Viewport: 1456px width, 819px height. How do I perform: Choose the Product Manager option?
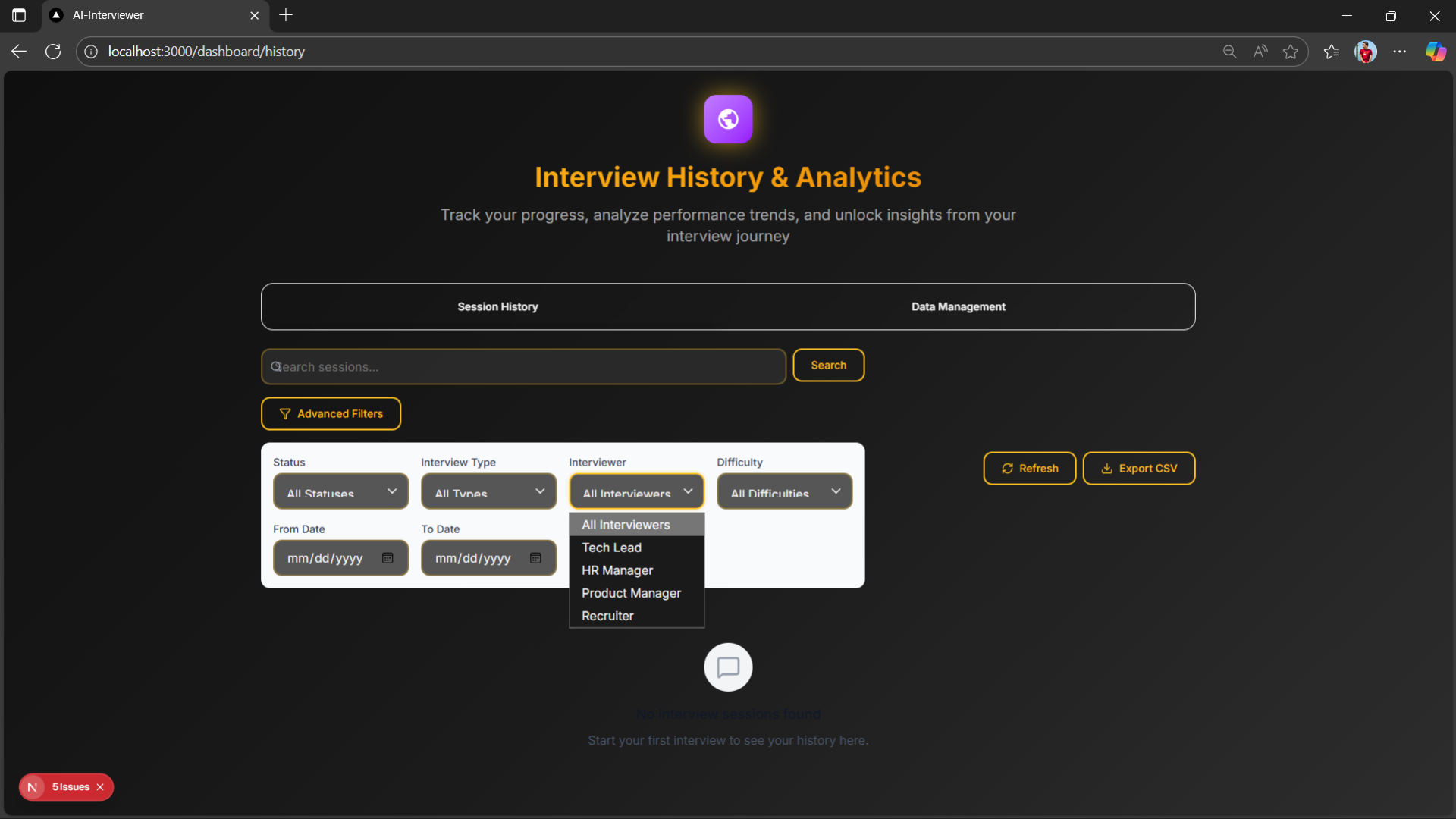(631, 593)
